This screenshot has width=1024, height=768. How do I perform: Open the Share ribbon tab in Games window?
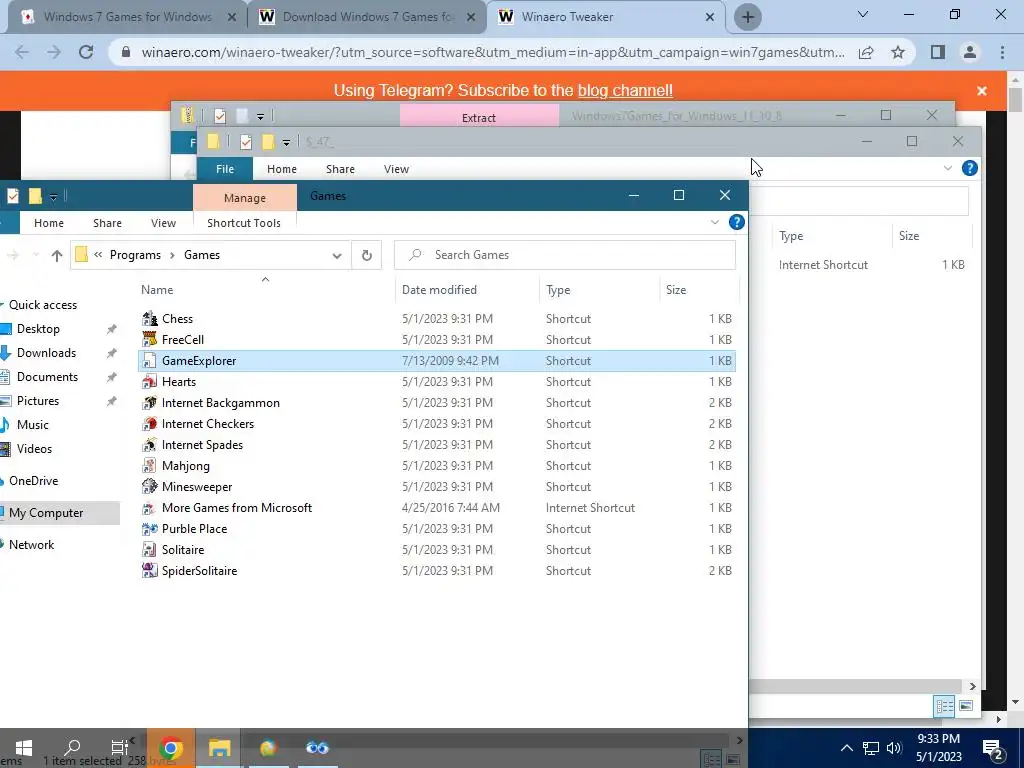click(x=107, y=223)
